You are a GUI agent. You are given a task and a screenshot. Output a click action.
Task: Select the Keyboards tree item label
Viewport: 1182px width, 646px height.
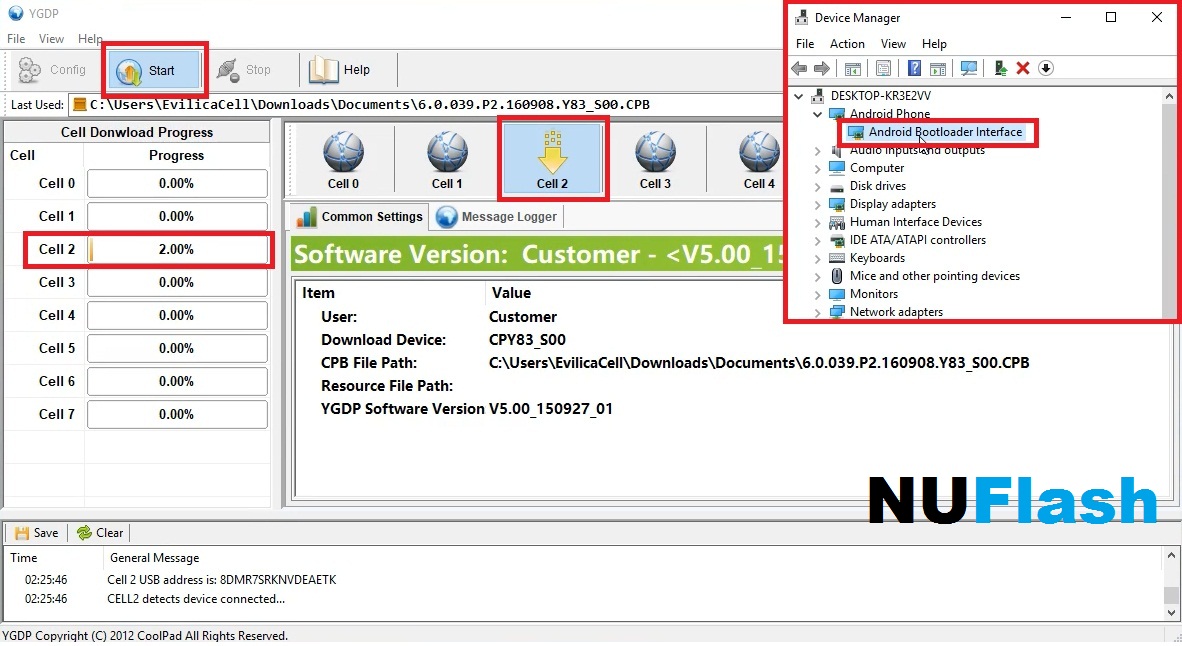(x=877, y=258)
